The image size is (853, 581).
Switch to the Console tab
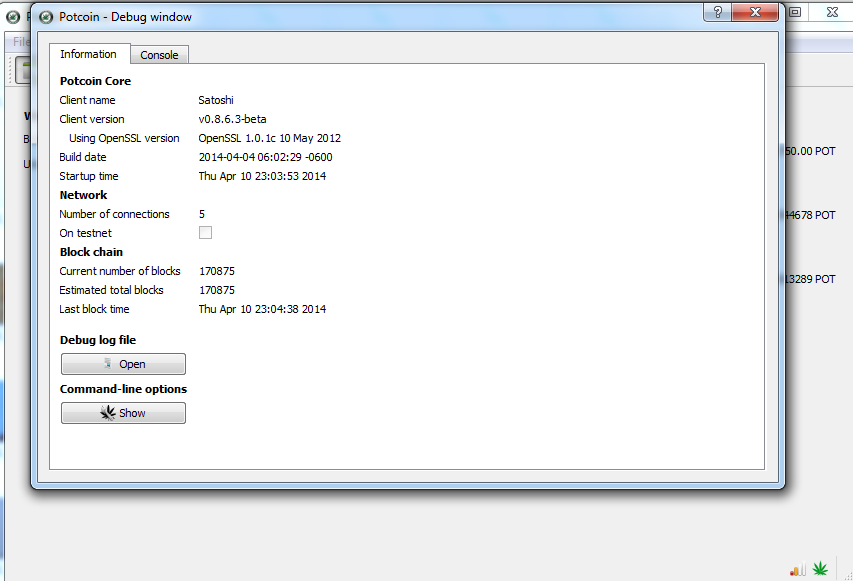[159, 55]
